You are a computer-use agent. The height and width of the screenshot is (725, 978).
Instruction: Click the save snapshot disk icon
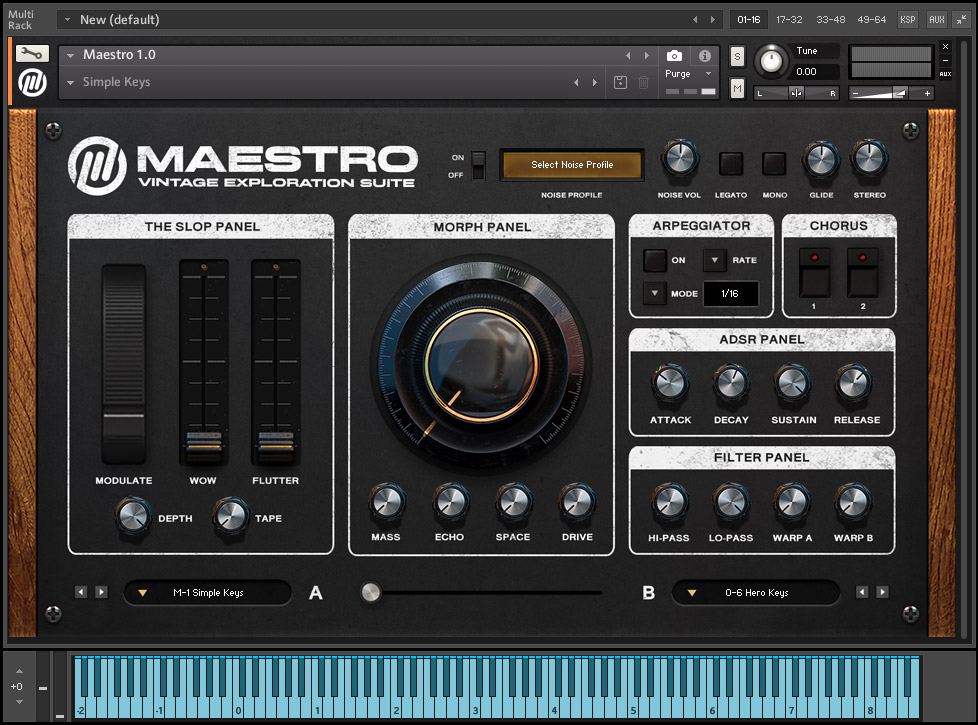[x=620, y=83]
